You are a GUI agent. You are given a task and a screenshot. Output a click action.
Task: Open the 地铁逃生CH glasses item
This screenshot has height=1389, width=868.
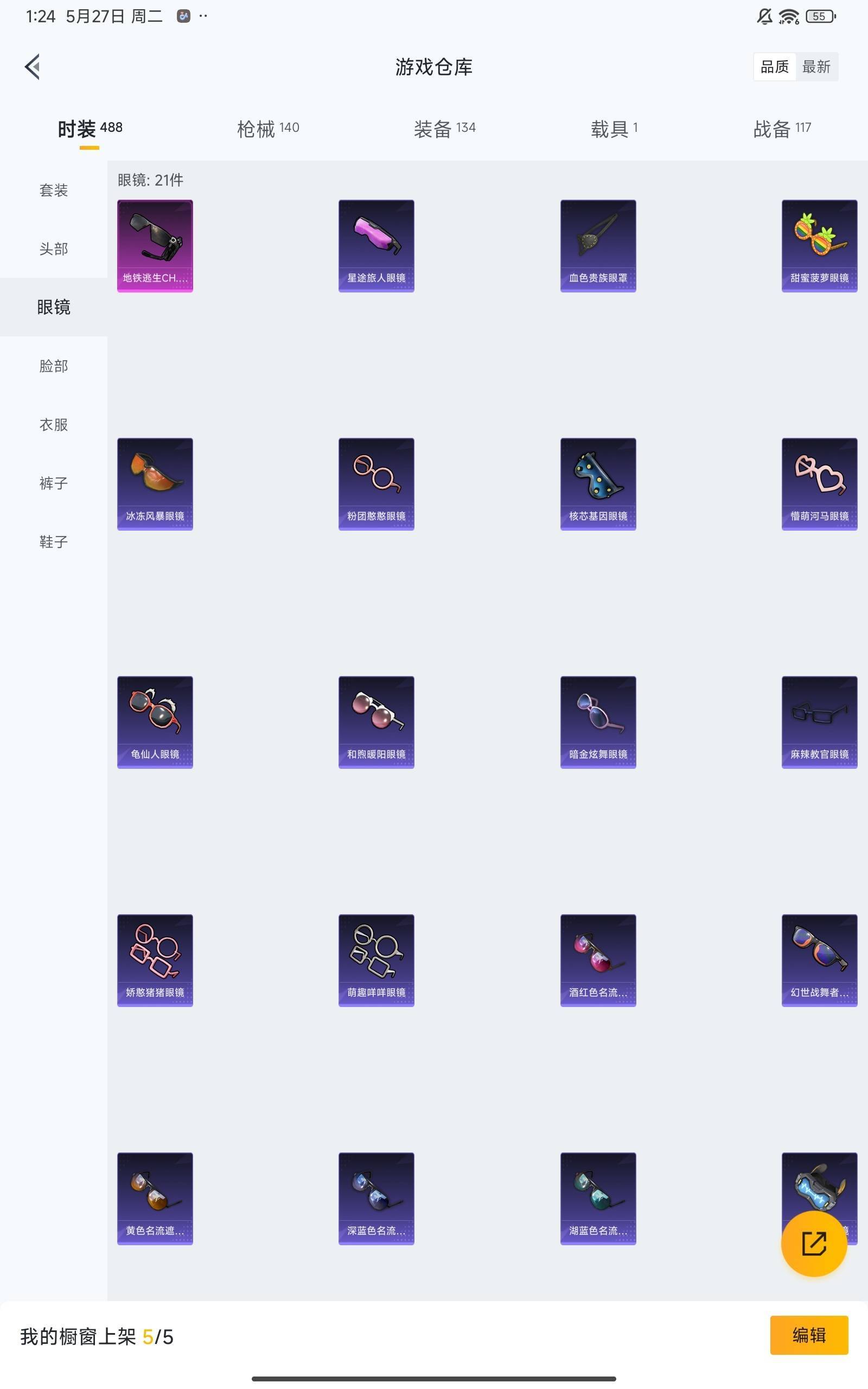pos(155,246)
